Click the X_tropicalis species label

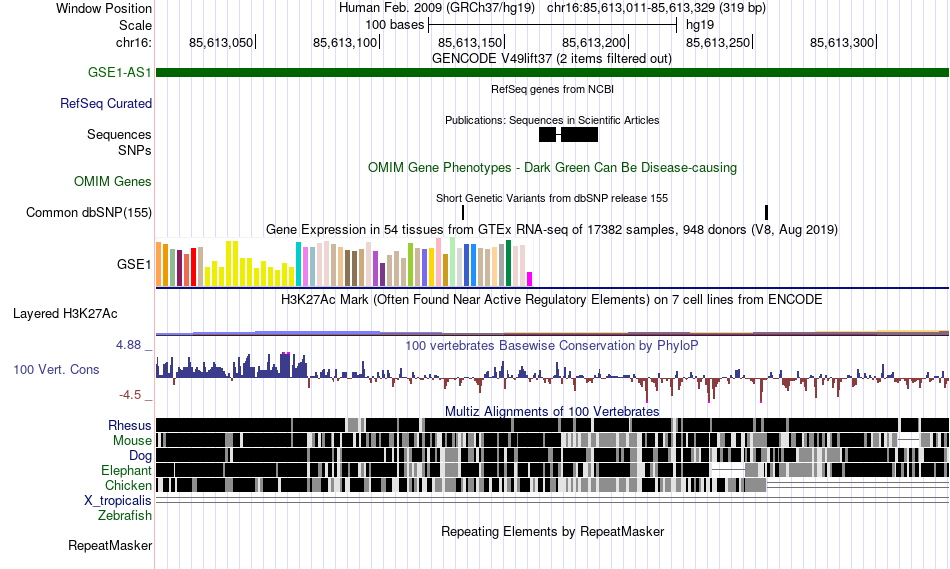click(x=118, y=501)
